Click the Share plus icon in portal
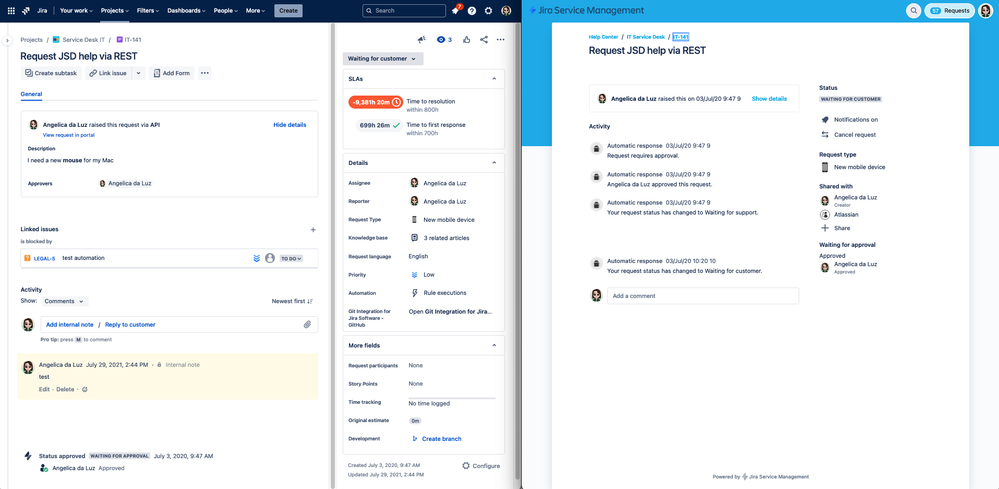 point(825,228)
